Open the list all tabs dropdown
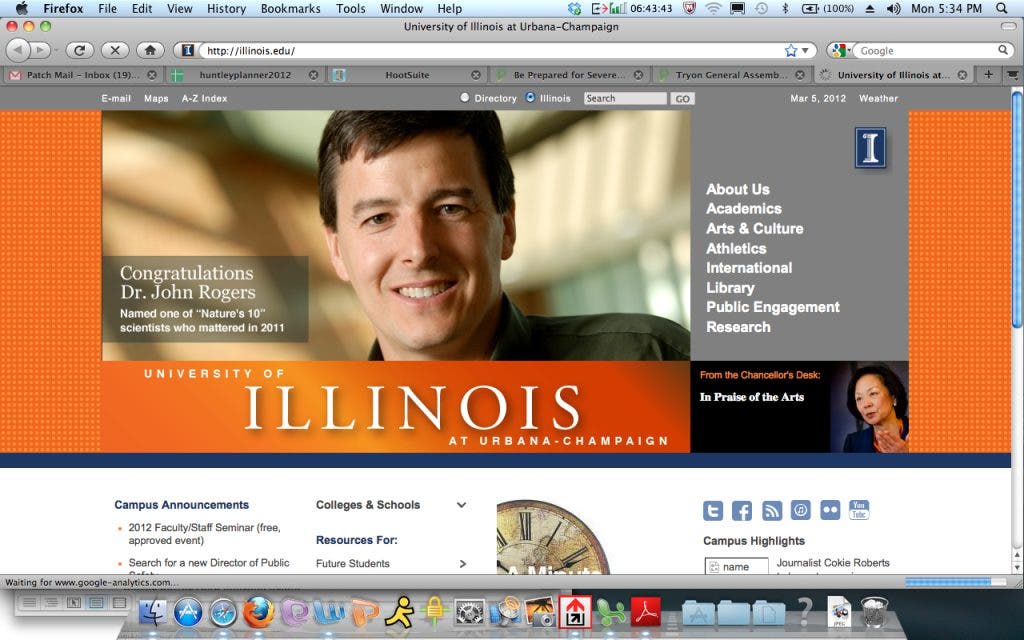 point(1012,75)
